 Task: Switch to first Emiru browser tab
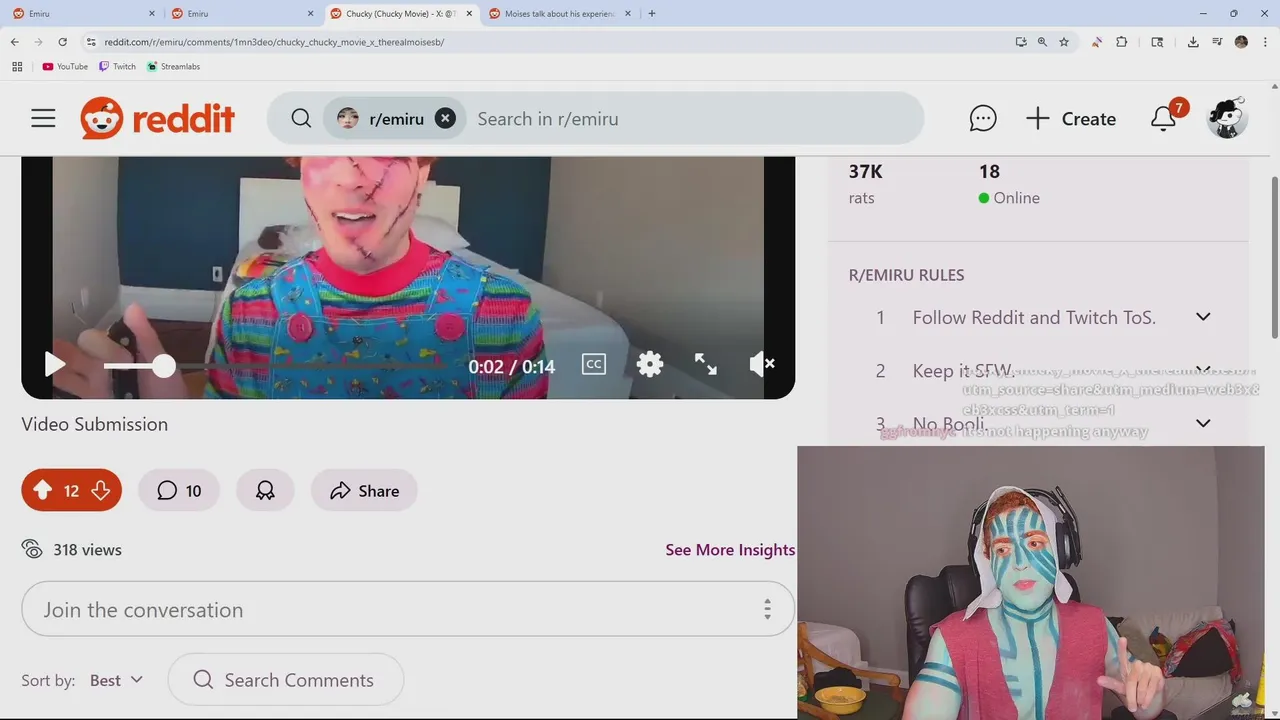pyautogui.click(x=85, y=14)
